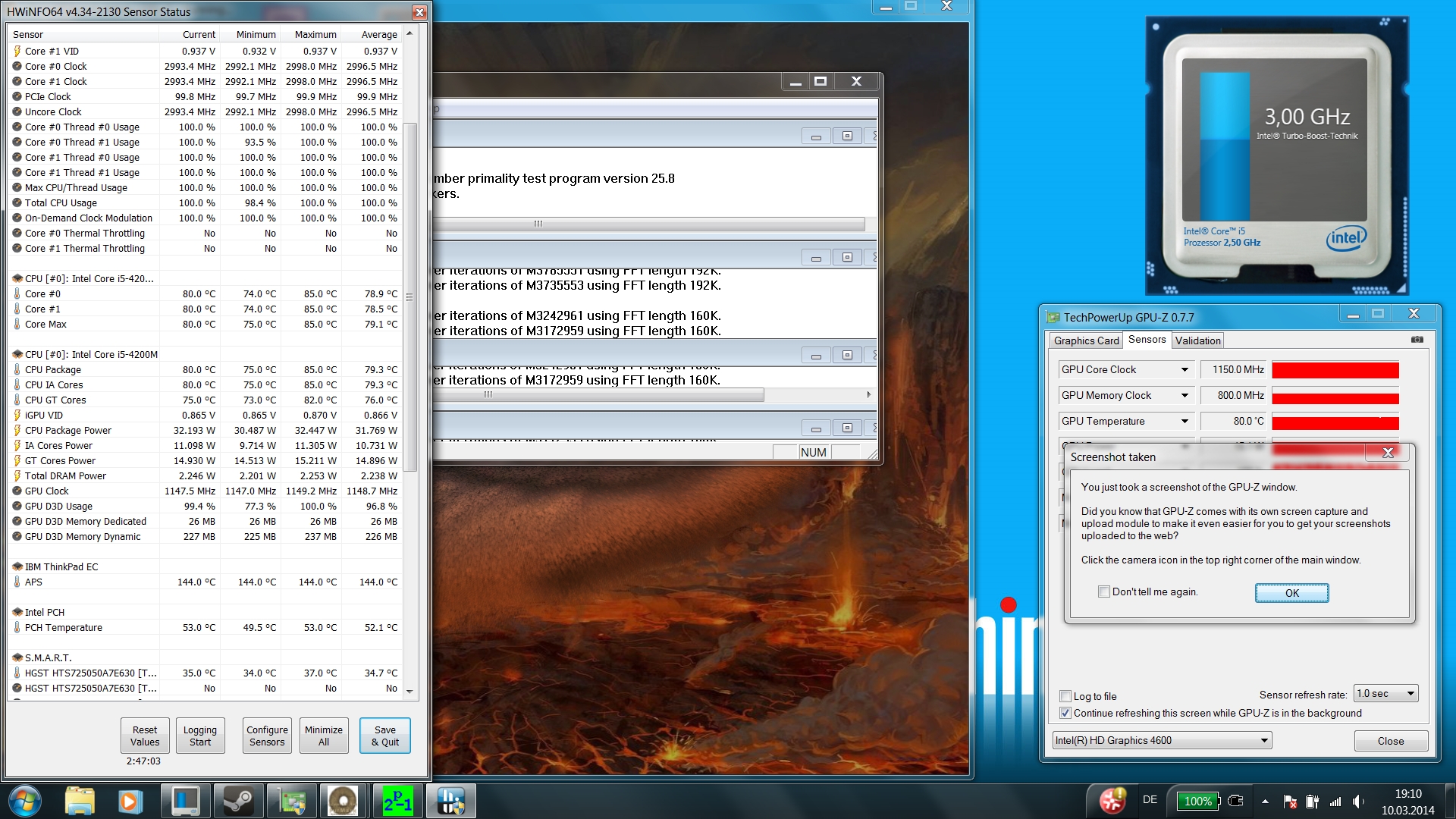
Task: Open GPU-Z graphics card taskbar icon
Action: tap(291, 801)
